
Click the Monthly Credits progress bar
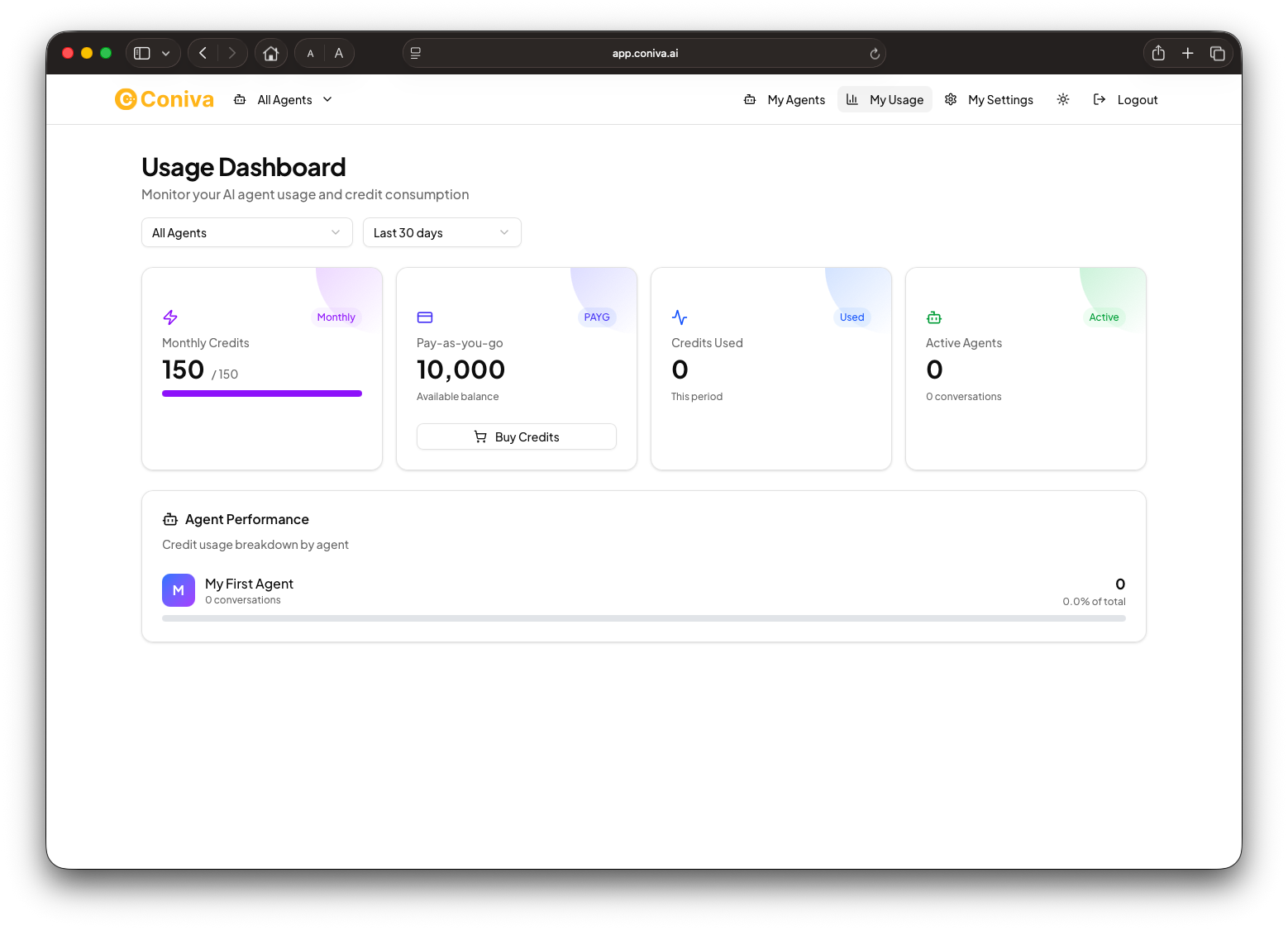tap(261, 393)
